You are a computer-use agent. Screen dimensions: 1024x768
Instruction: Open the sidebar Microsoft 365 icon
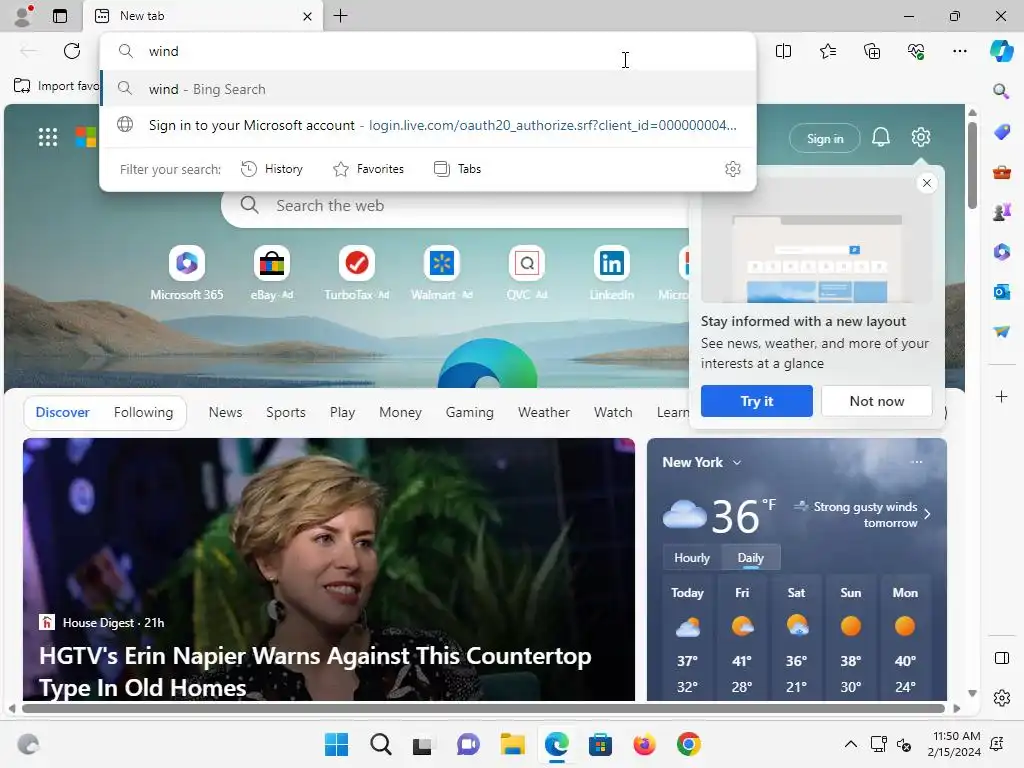[1001, 251]
